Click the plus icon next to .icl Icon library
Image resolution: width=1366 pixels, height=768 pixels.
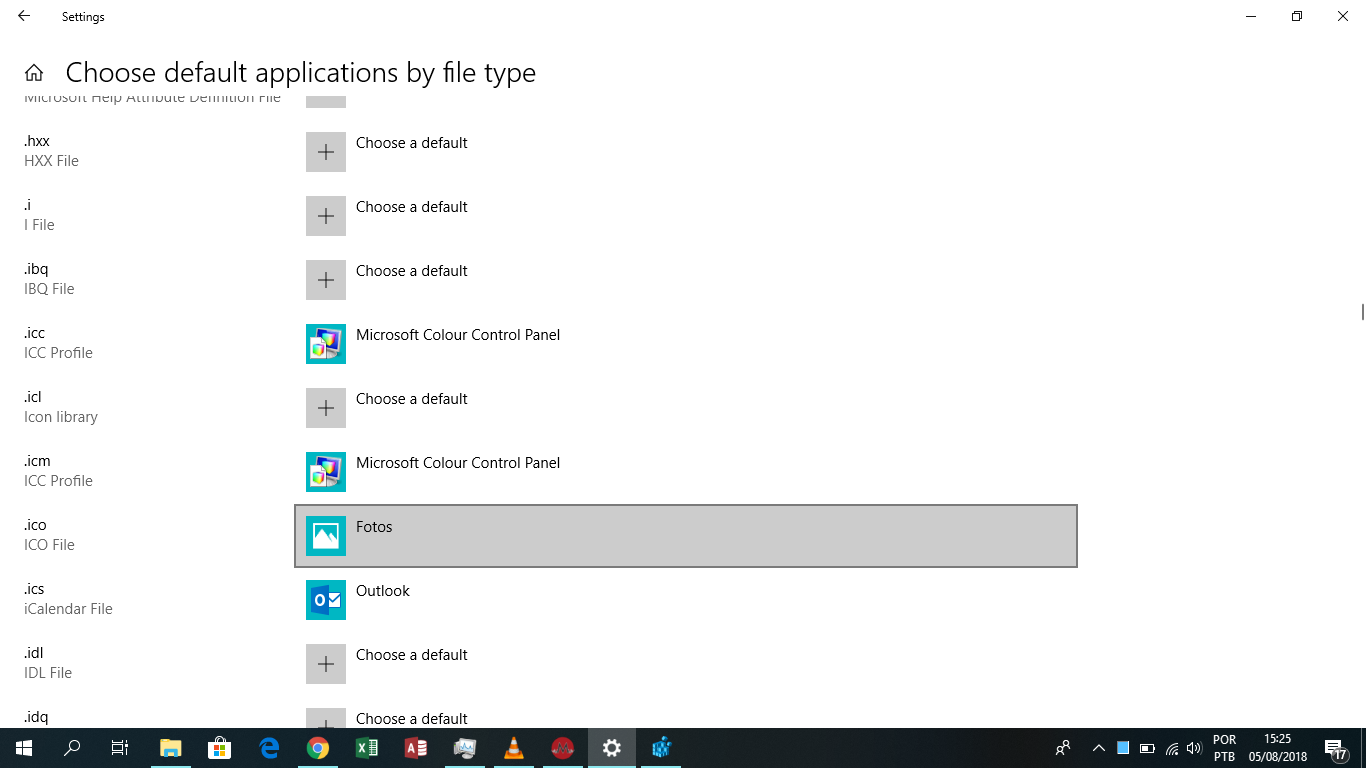pyautogui.click(x=326, y=408)
